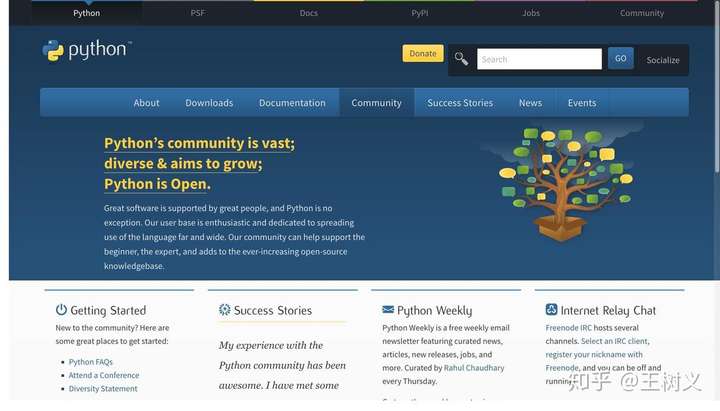720x411 pixels.
Task: Click Select an IRC client link
Action: coord(614,341)
